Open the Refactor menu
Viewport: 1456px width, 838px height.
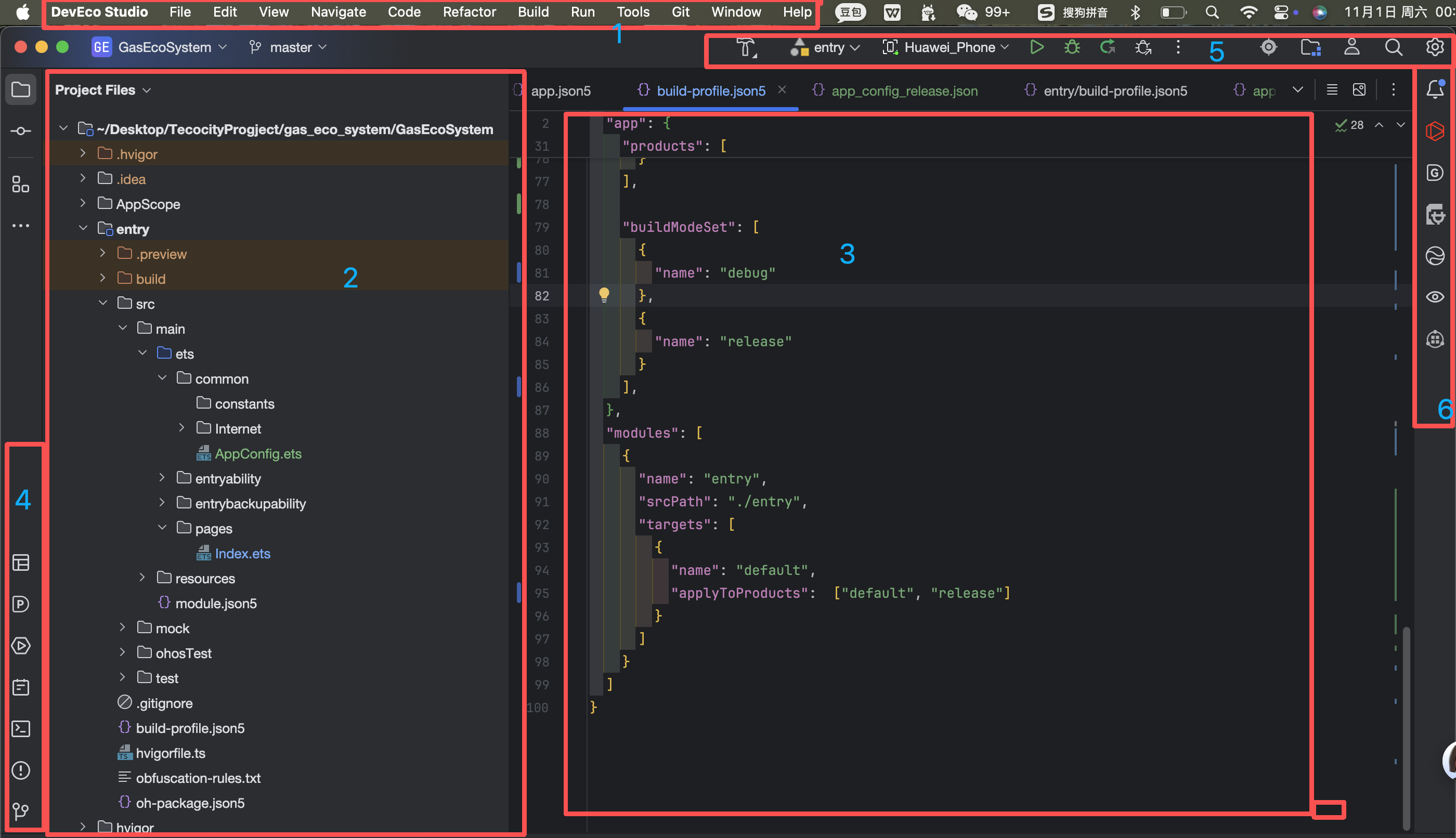(469, 12)
